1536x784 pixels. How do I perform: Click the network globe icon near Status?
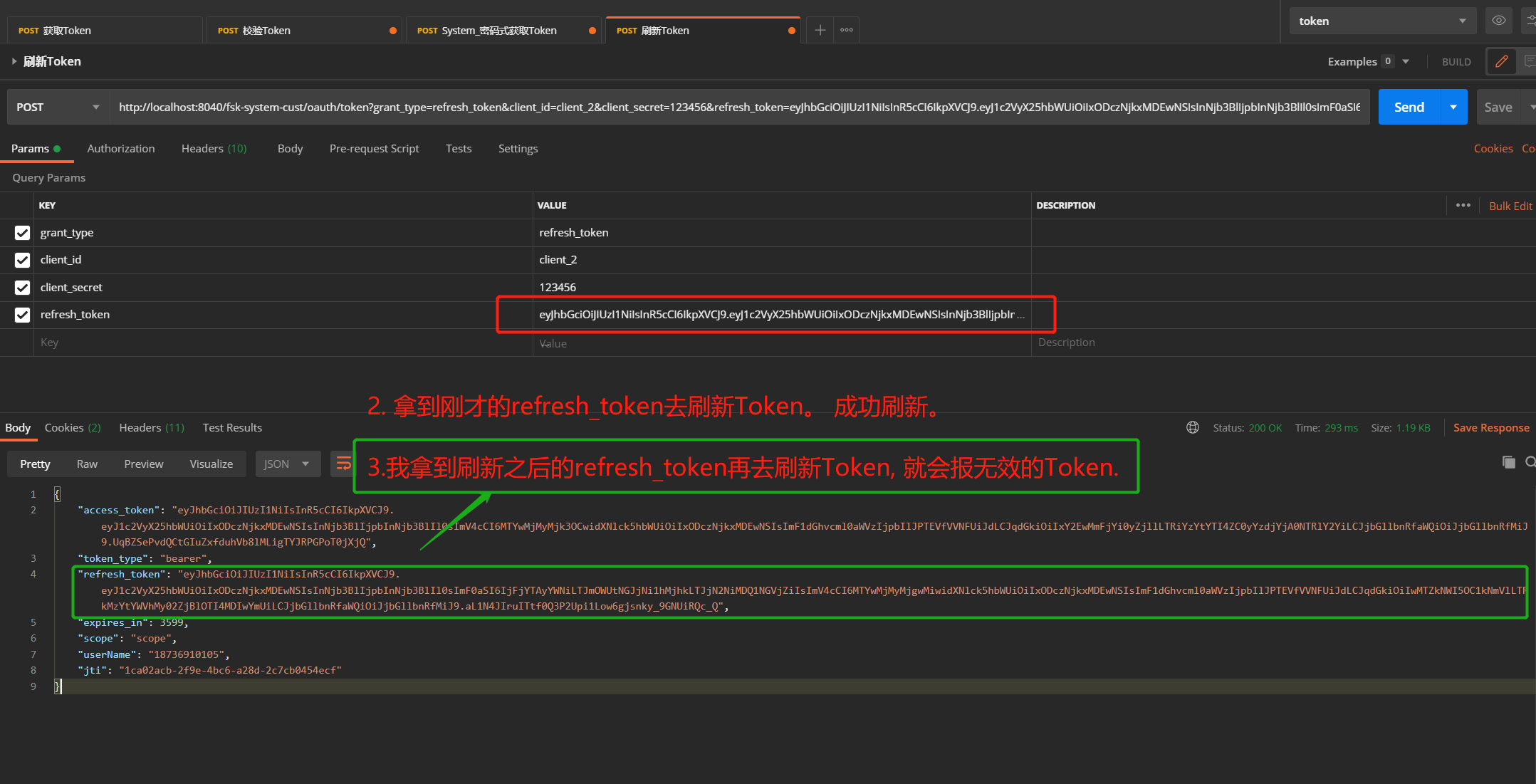click(1193, 427)
